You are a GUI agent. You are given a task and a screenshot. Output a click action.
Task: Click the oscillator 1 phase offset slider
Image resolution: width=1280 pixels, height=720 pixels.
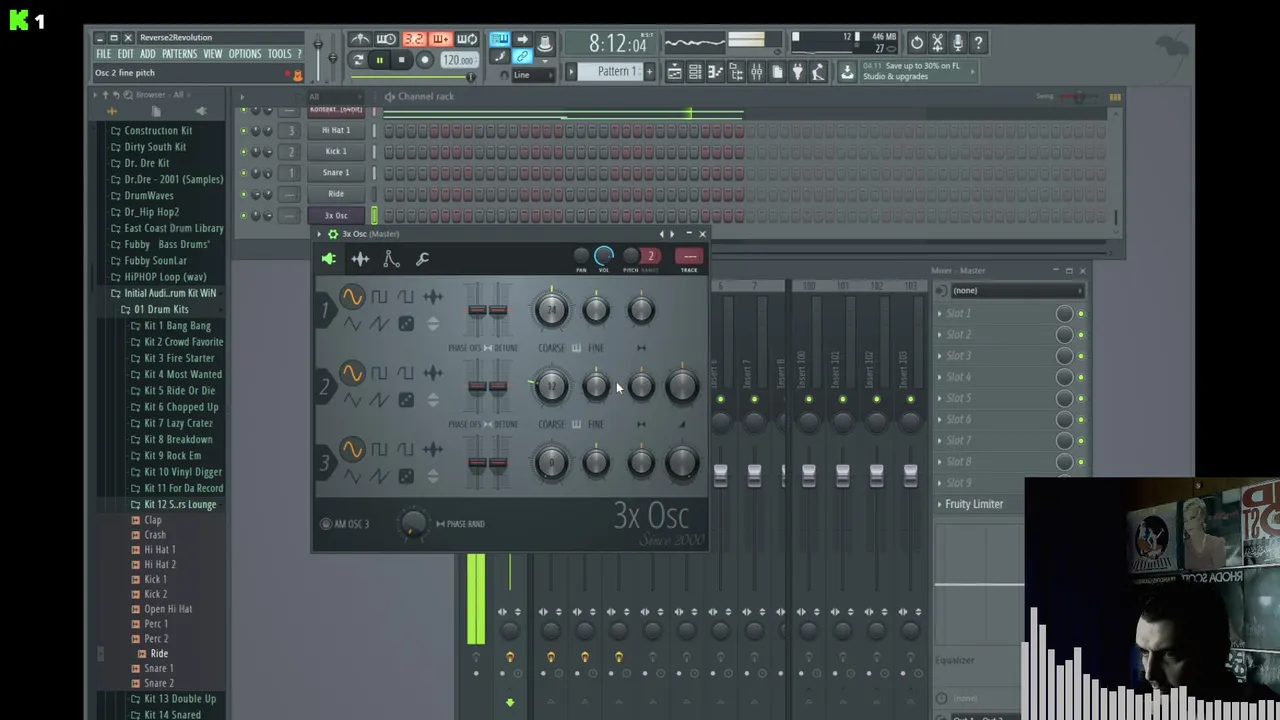pos(477,310)
